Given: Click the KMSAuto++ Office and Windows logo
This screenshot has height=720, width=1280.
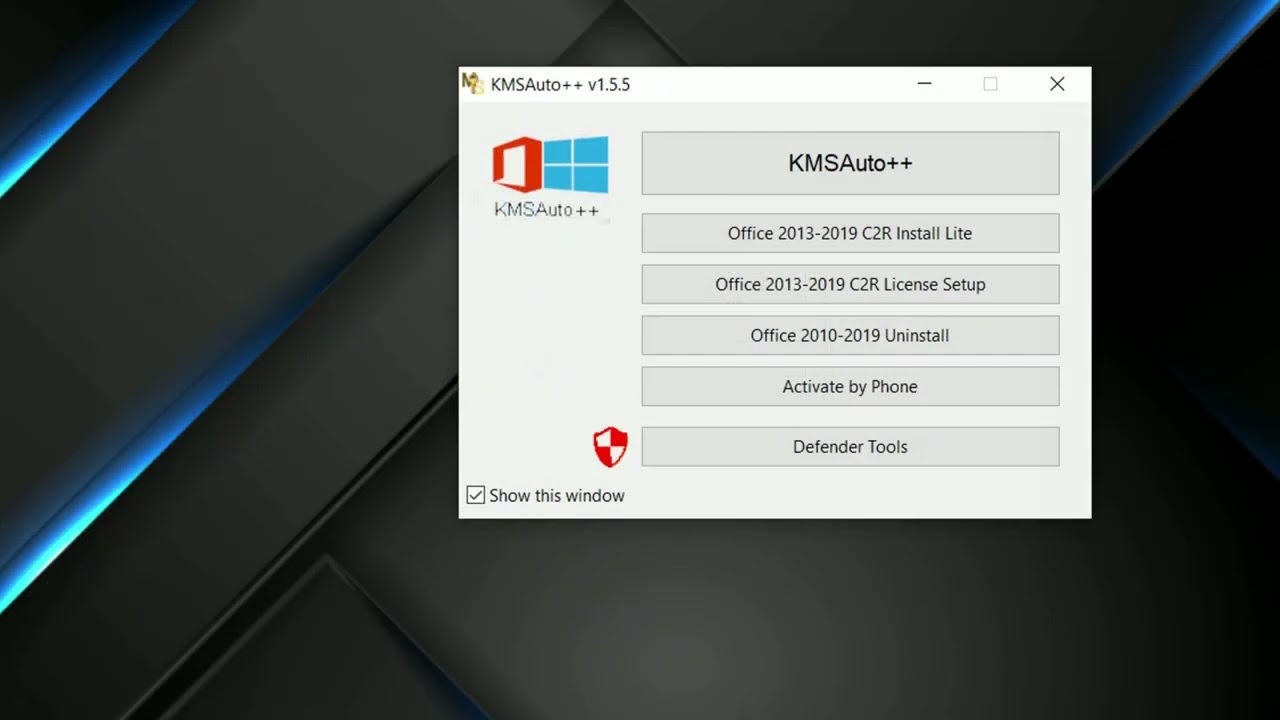Looking at the screenshot, I should (x=550, y=164).
